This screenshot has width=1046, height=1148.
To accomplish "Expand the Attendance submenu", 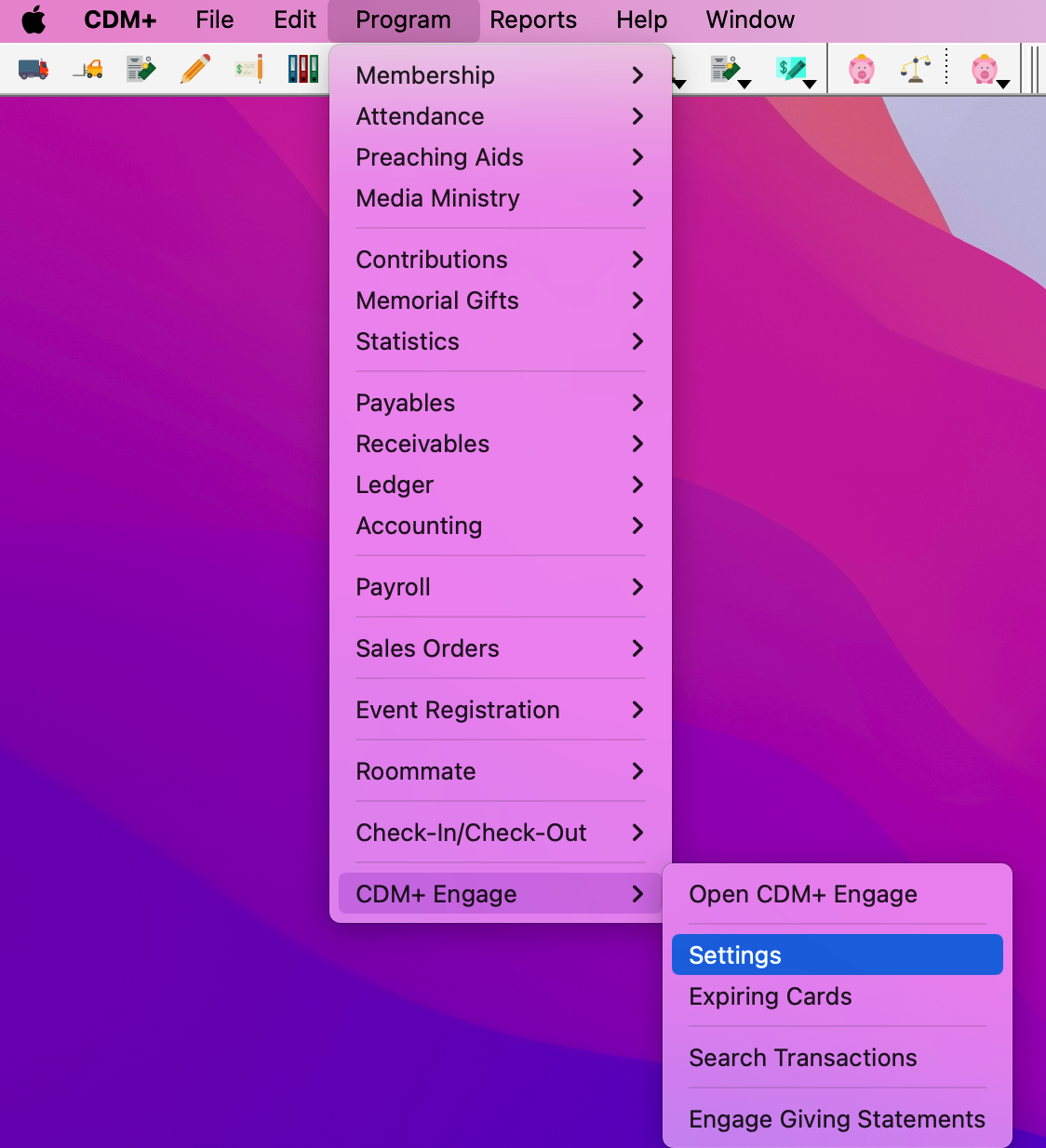I will 501,116.
